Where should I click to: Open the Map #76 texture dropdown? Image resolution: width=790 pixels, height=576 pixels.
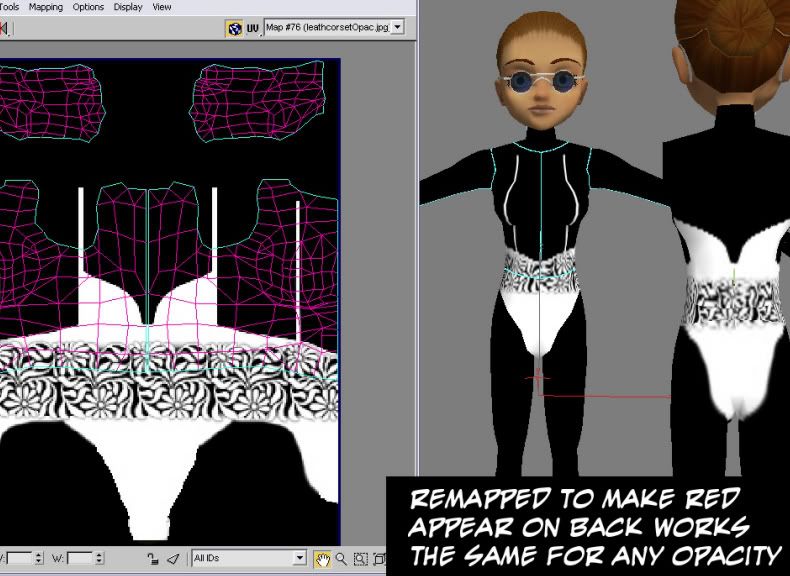[x=398, y=27]
